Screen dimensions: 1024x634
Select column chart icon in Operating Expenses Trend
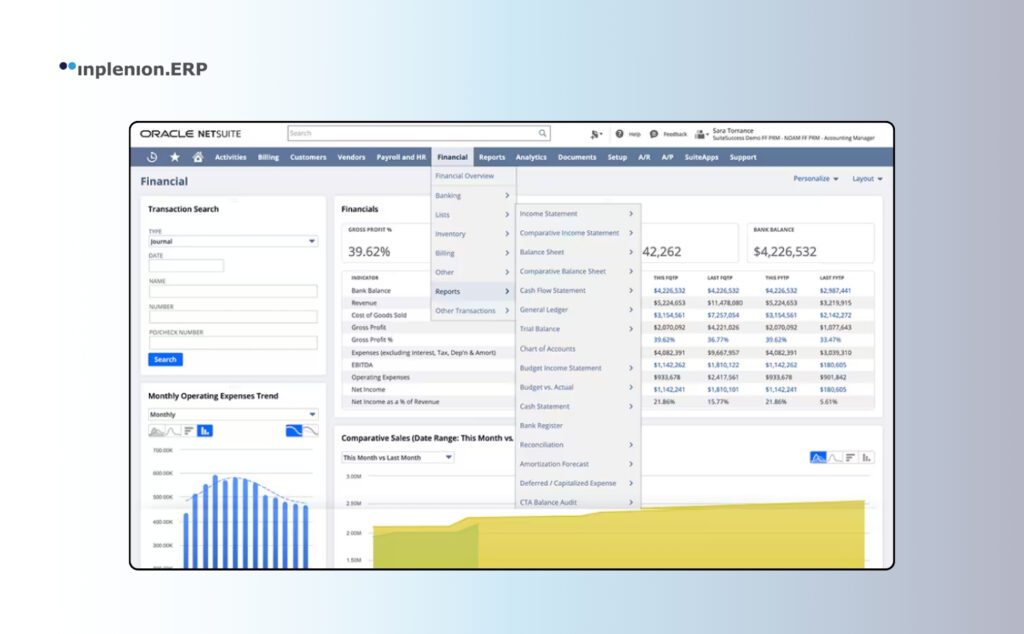(205, 431)
